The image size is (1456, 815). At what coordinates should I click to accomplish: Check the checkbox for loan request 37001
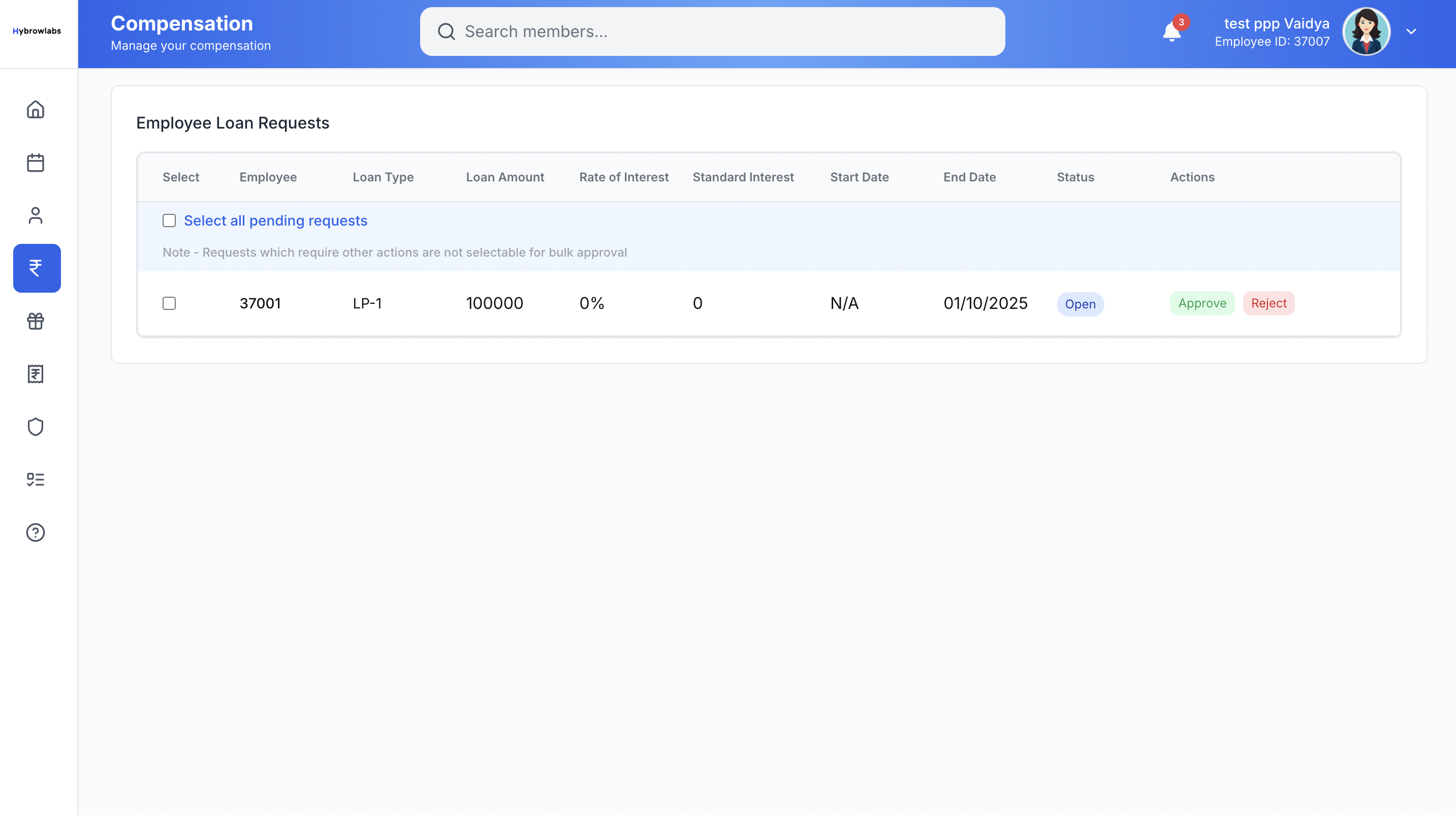click(x=169, y=303)
